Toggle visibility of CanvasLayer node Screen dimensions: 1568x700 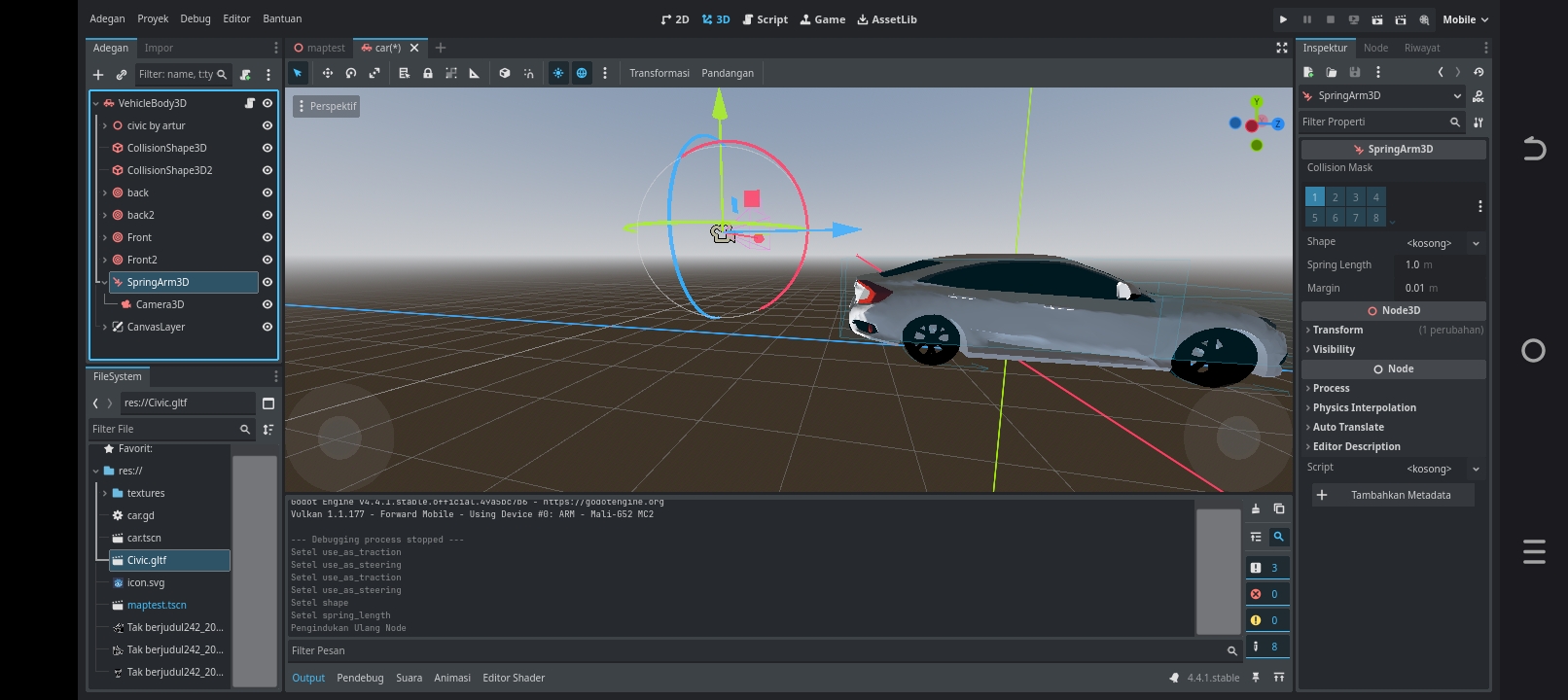pyautogui.click(x=267, y=327)
